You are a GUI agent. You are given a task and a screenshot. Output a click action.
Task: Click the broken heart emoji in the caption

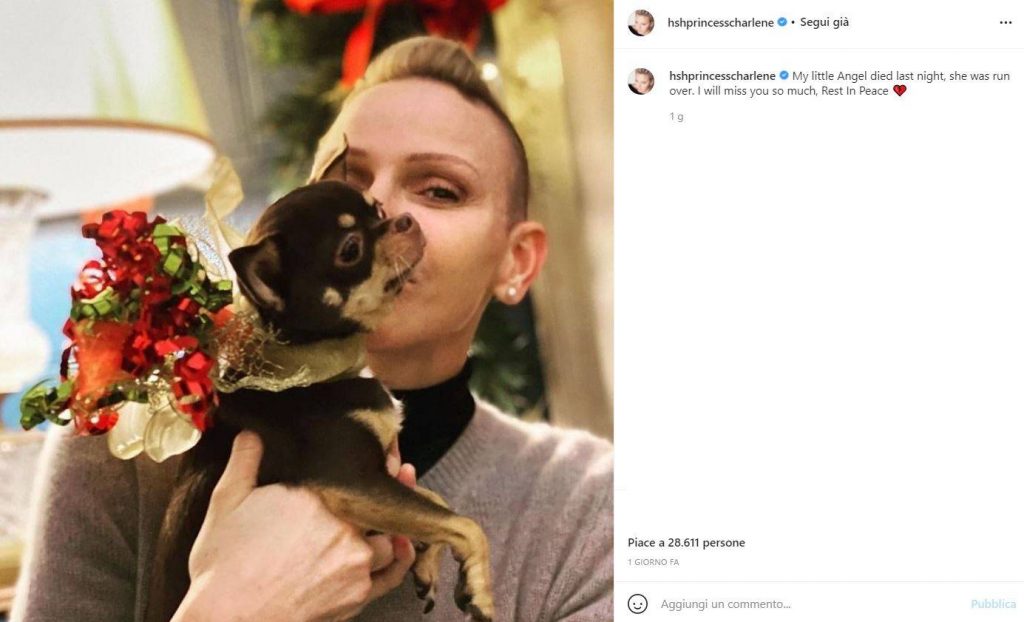click(899, 91)
